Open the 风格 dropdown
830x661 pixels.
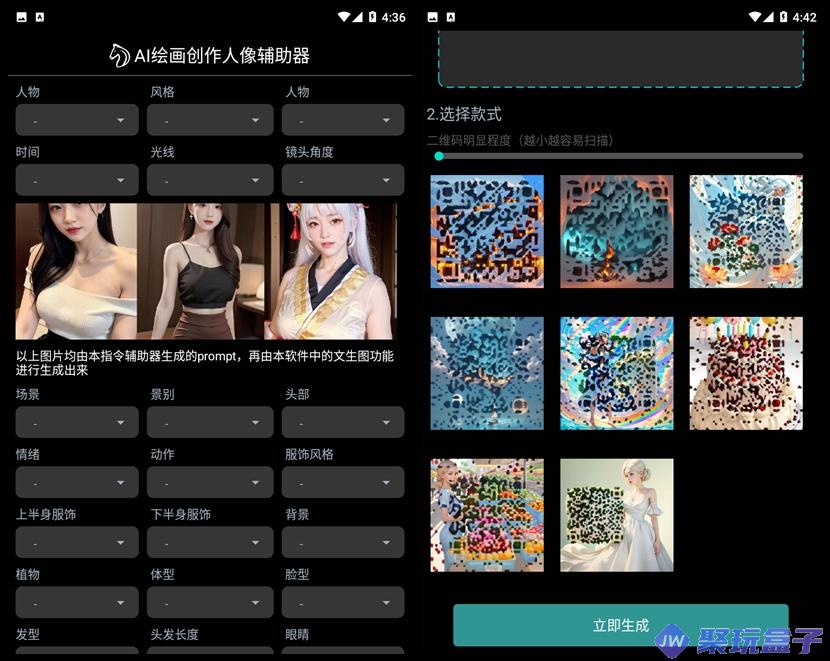point(210,120)
